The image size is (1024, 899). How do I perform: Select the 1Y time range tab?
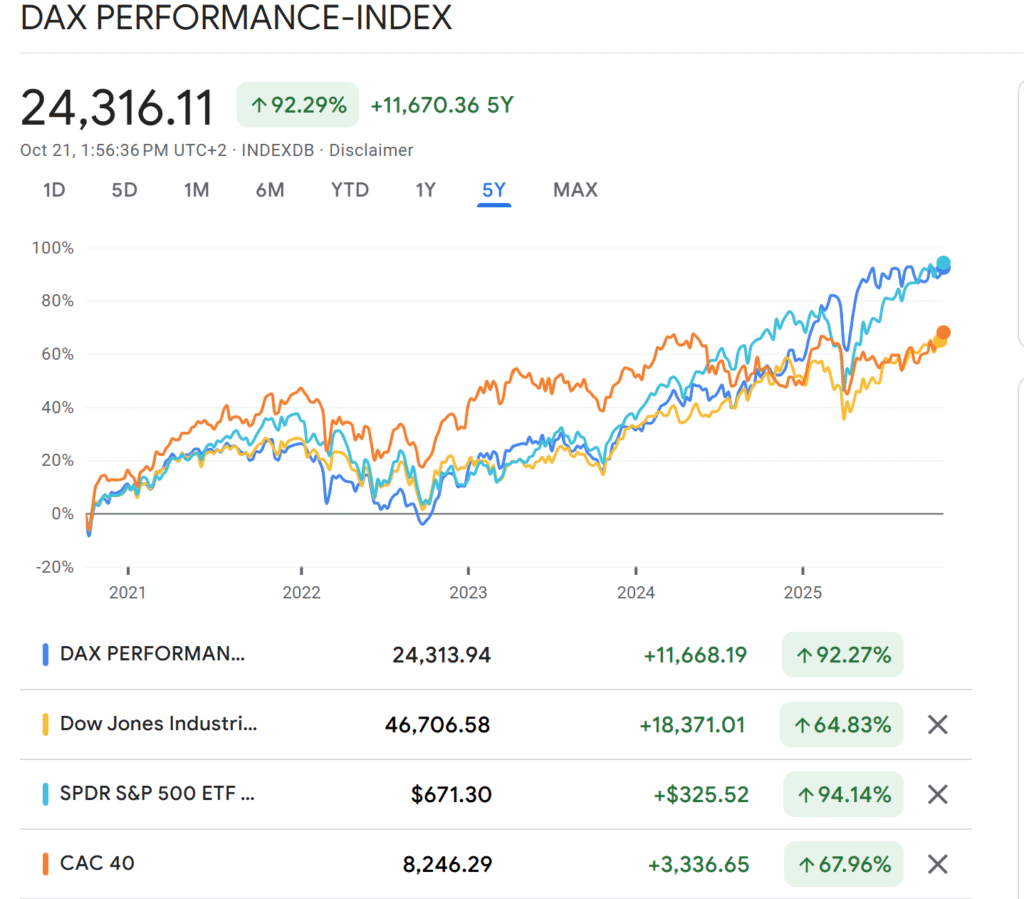click(x=426, y=190)
